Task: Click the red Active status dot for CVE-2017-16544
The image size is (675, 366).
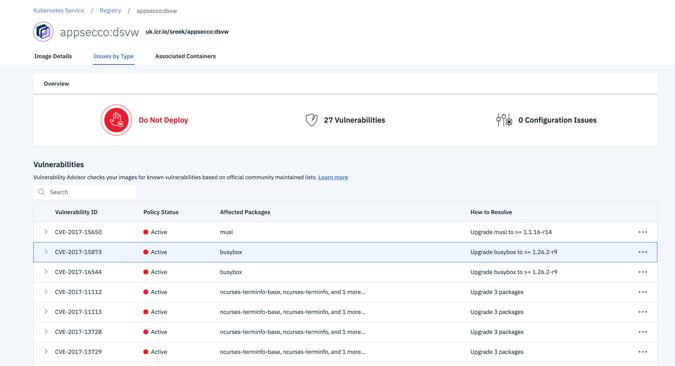Action: click(x=146, y=272)
